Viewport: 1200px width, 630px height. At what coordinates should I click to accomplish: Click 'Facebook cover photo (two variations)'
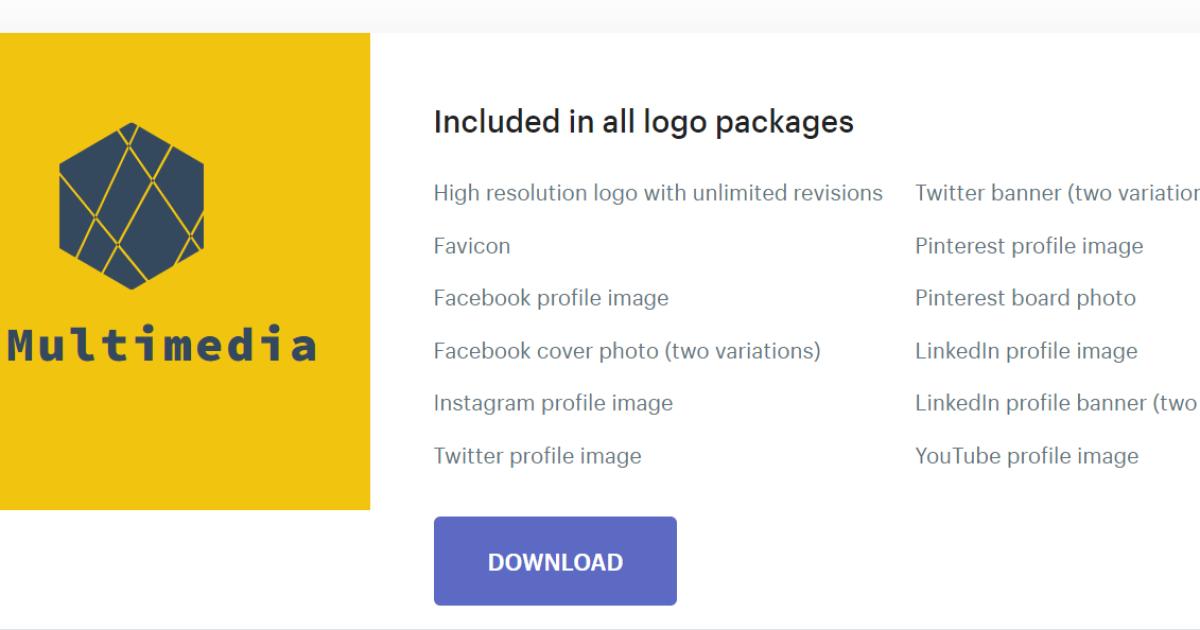point(627,351)
